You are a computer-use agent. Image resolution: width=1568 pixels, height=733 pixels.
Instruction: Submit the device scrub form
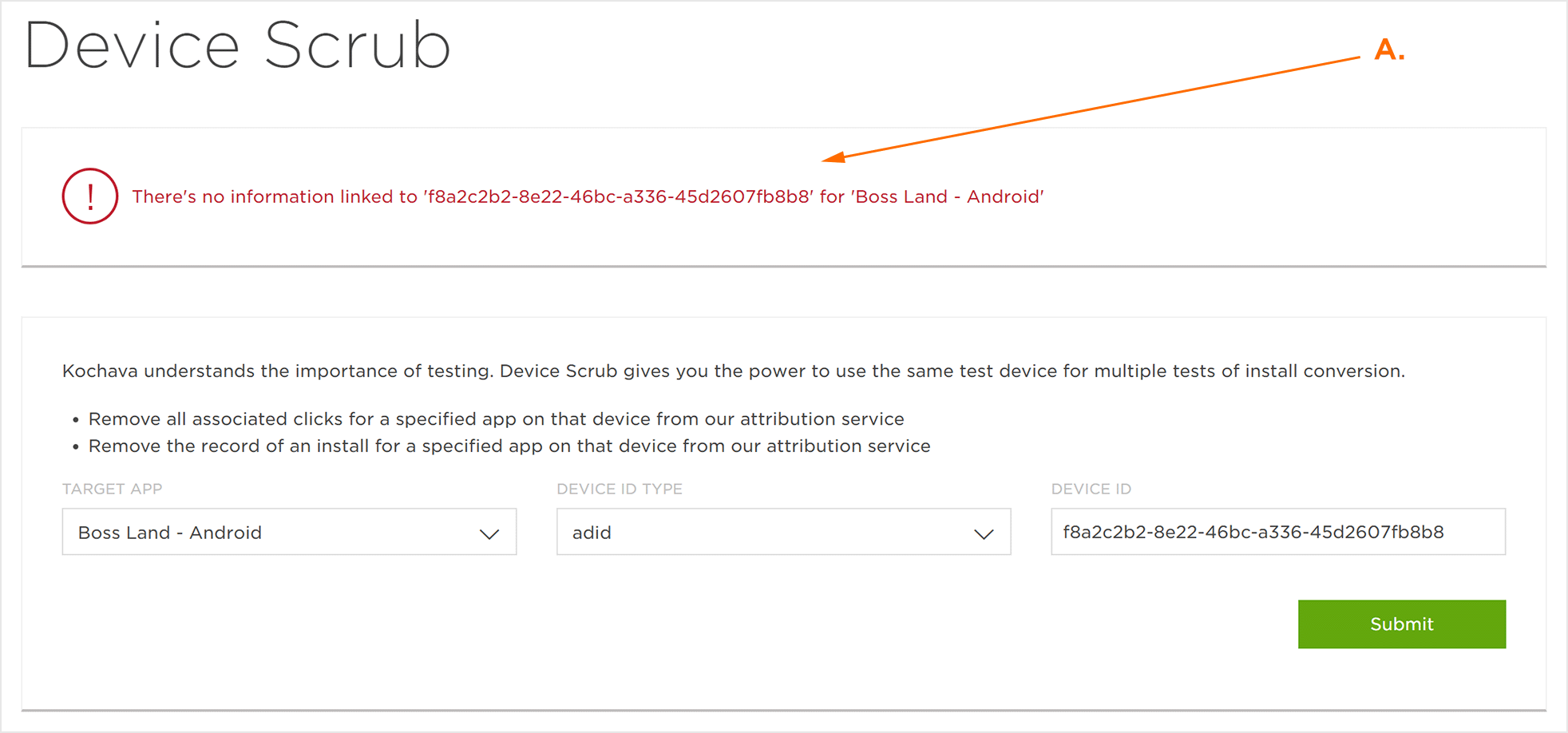tap(1402, 624)
